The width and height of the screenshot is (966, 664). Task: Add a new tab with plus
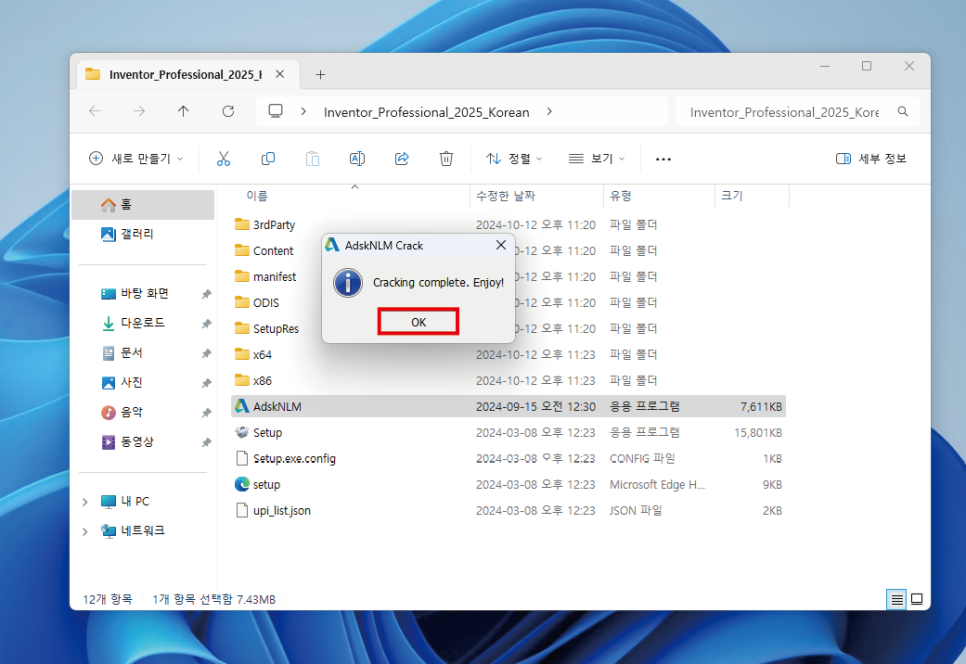tap(320, 75)
